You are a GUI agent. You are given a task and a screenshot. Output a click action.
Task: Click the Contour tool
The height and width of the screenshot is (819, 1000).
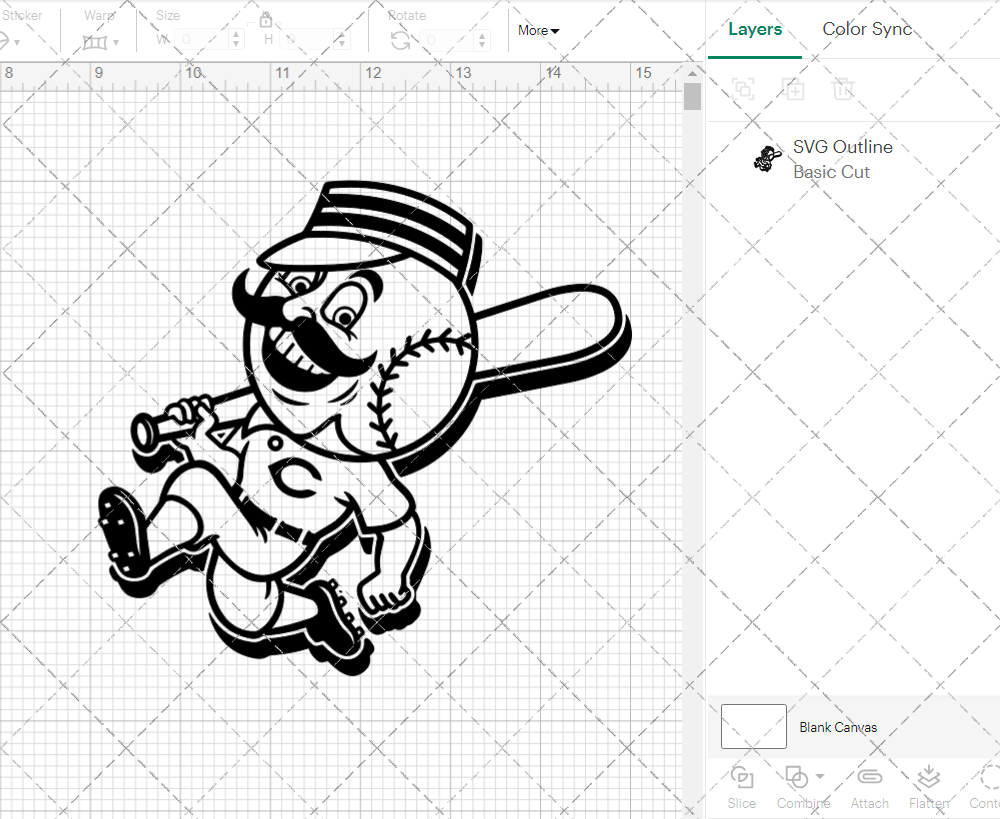pos(985,788)
